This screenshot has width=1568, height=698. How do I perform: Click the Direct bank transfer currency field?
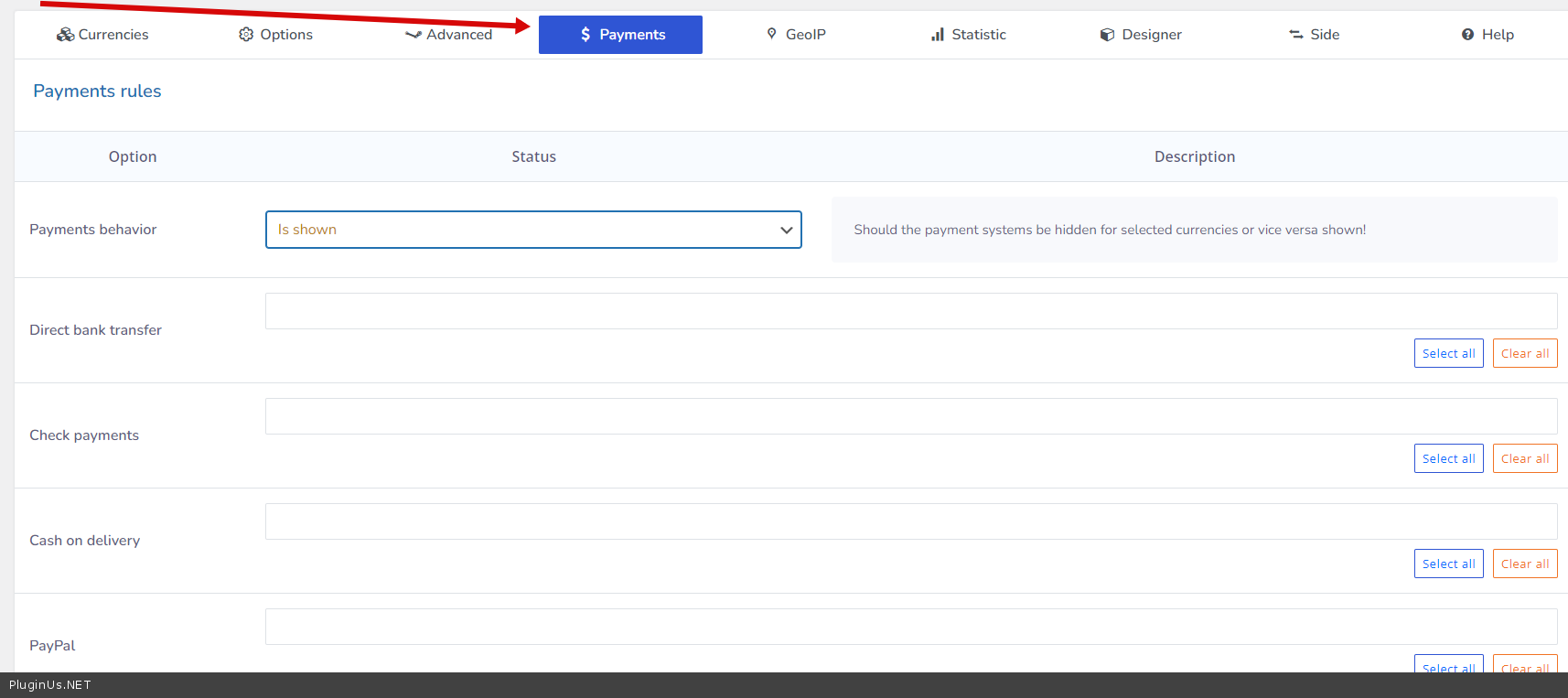[910, 311]
